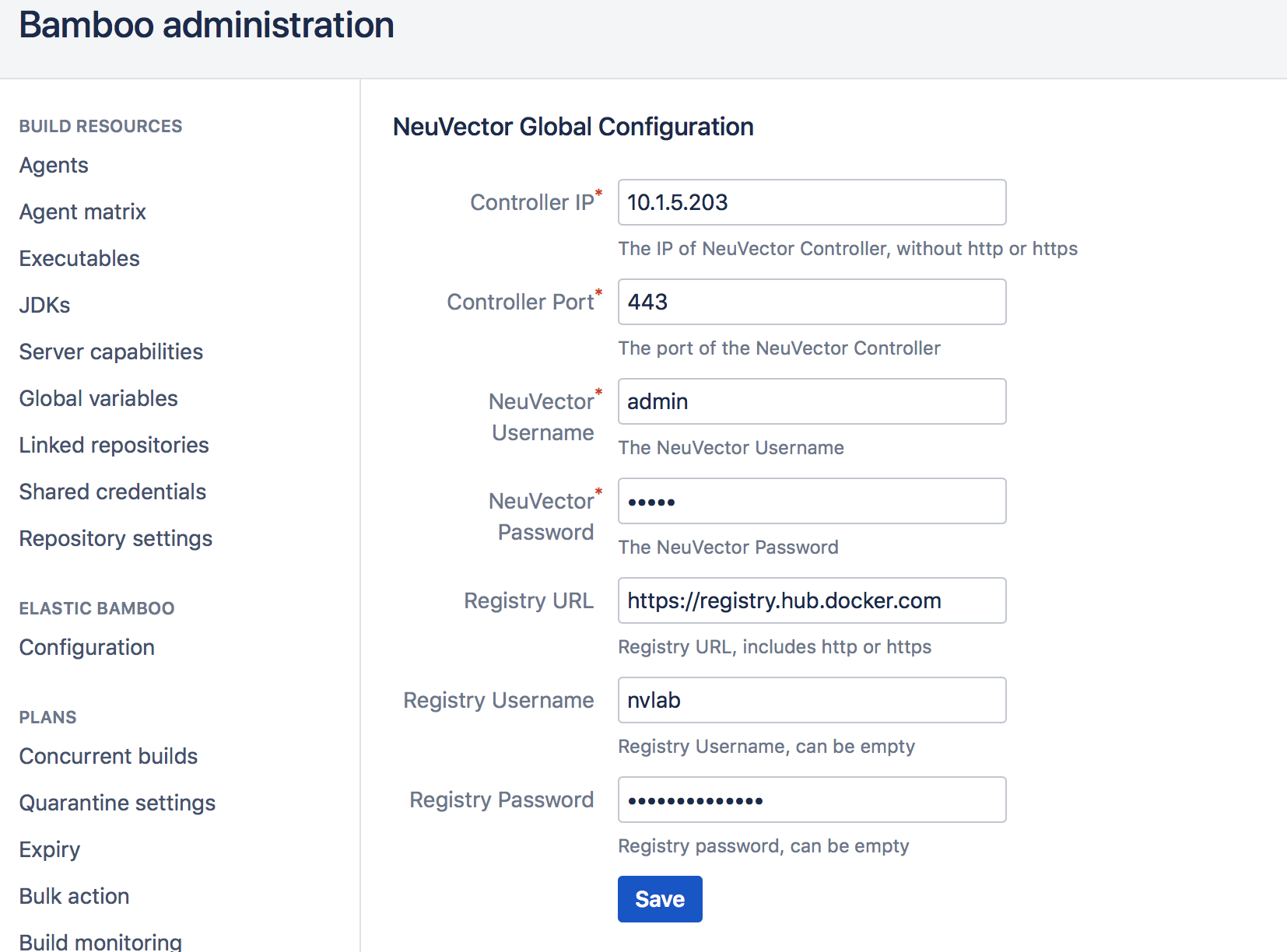
Task: Select the NeuVector Username text box
Action: [x=811, y=401]
